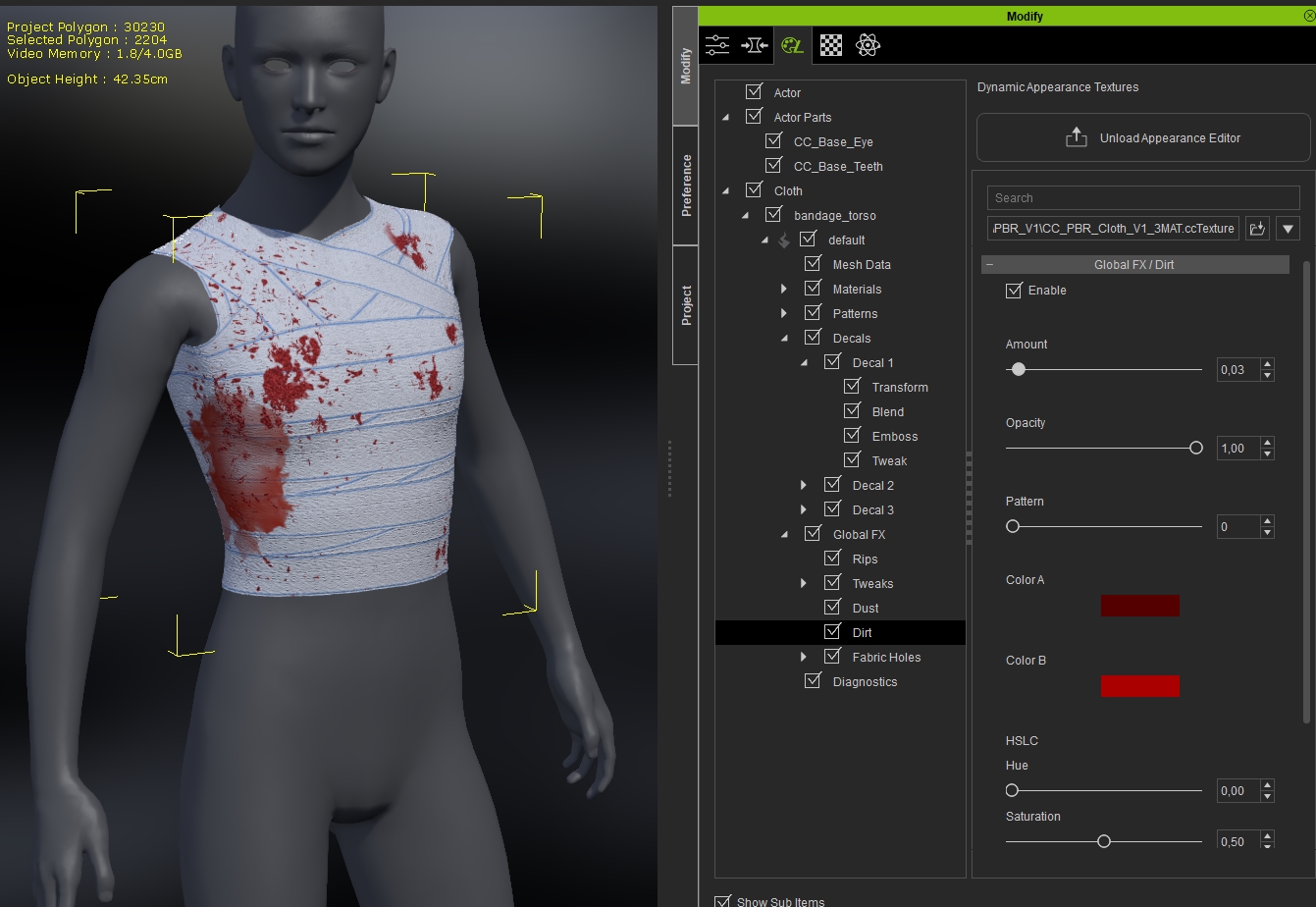Toggle the Actor checkbox
This screenshot has width=1316, height=907.
754,91
